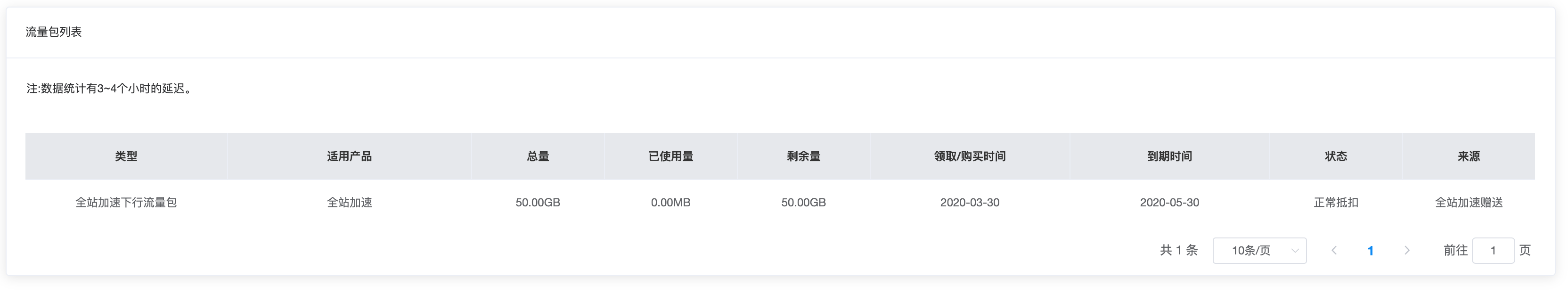The image size is (1568, 294).
Task: Click the dropdown chevron in page size selector
Action: [1295, 251]
